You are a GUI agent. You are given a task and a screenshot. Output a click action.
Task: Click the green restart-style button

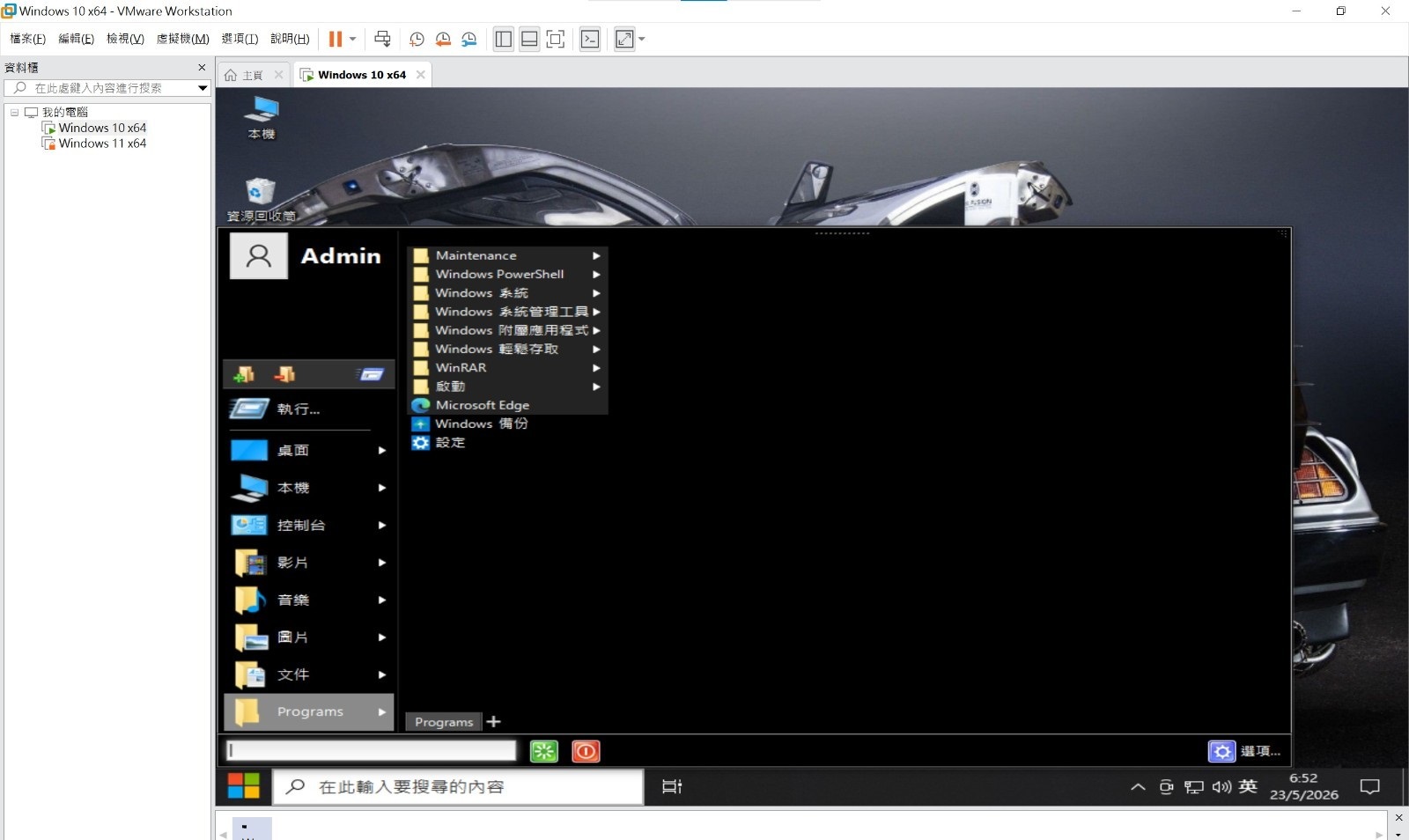coord(544,751)
